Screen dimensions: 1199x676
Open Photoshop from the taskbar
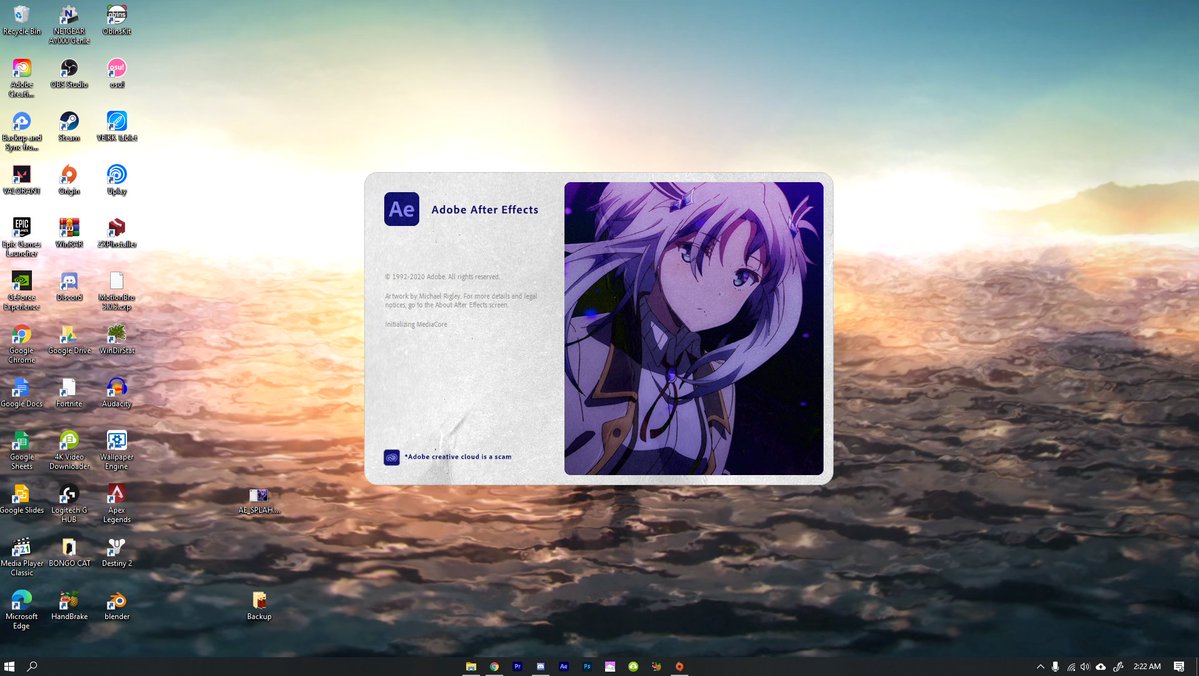(587, 666)
